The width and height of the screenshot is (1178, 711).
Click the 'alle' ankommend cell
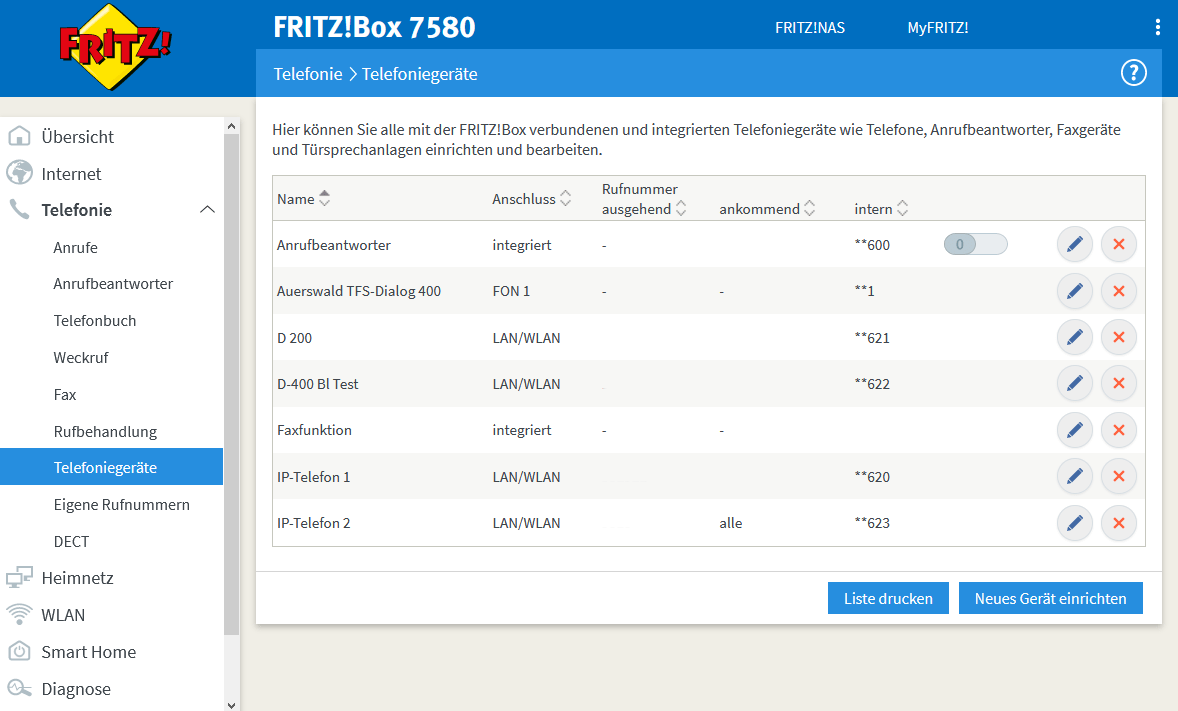point(730,523)
